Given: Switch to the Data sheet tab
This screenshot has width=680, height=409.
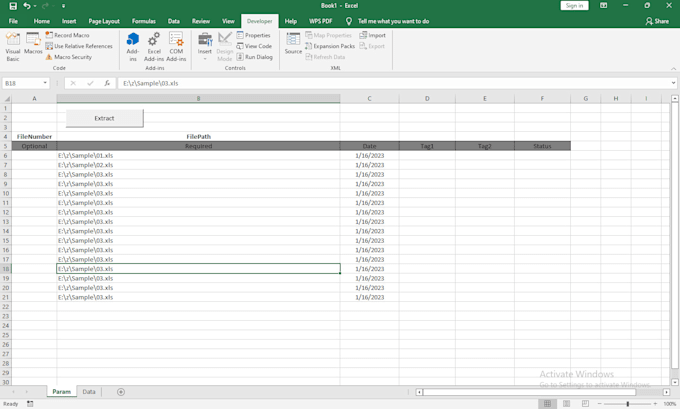Looking at the screenshot, I should (x=89, y=392).
